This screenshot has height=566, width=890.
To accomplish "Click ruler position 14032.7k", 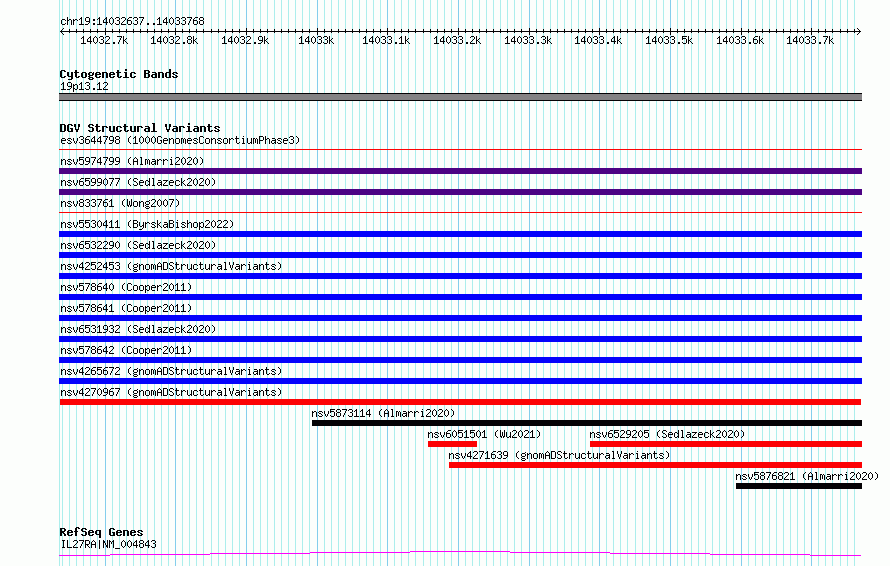I will point(104,40).
